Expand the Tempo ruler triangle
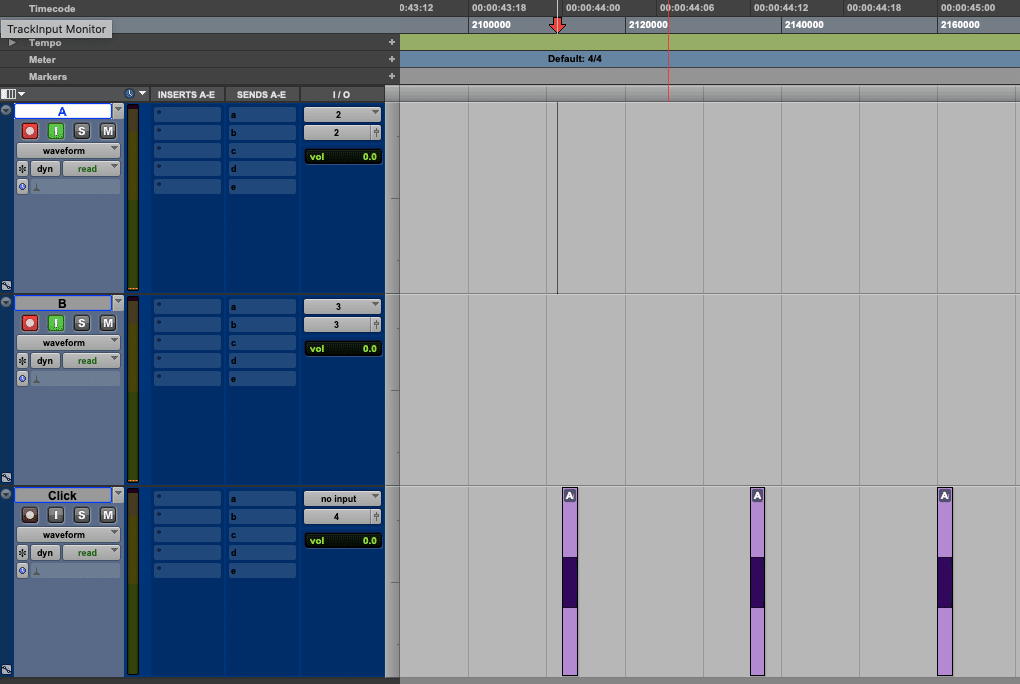This screenshot has width=1020, height=684. tap(12, 42)
